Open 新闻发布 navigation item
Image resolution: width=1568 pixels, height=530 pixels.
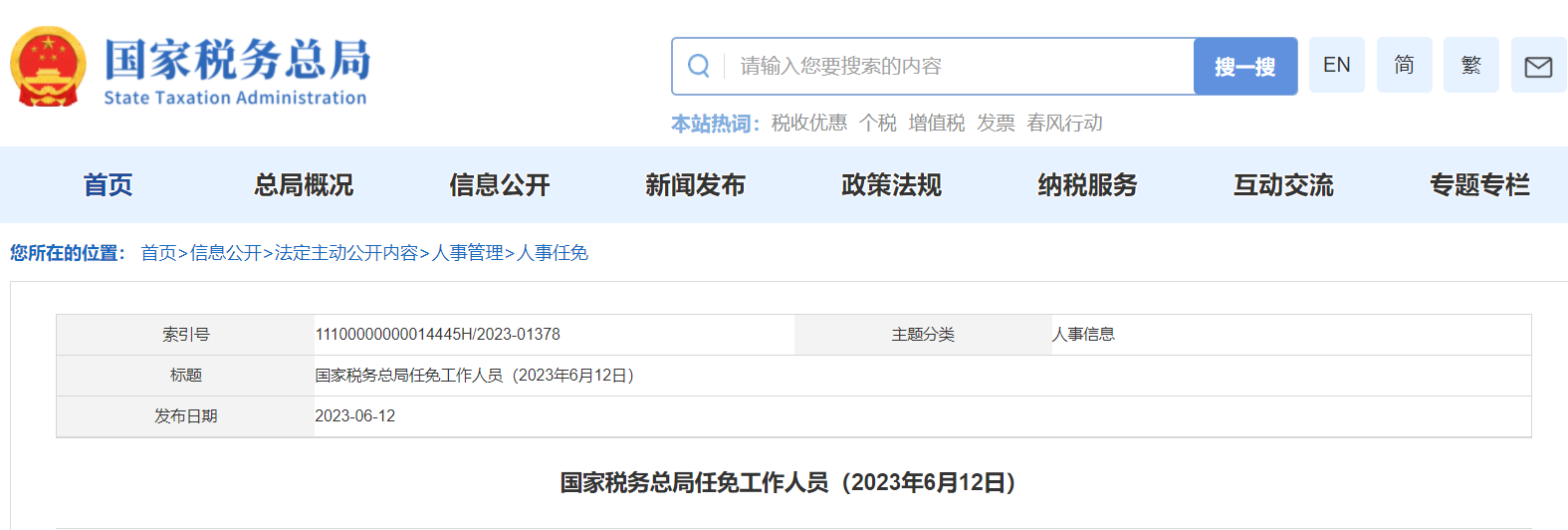tap(695, 185)
